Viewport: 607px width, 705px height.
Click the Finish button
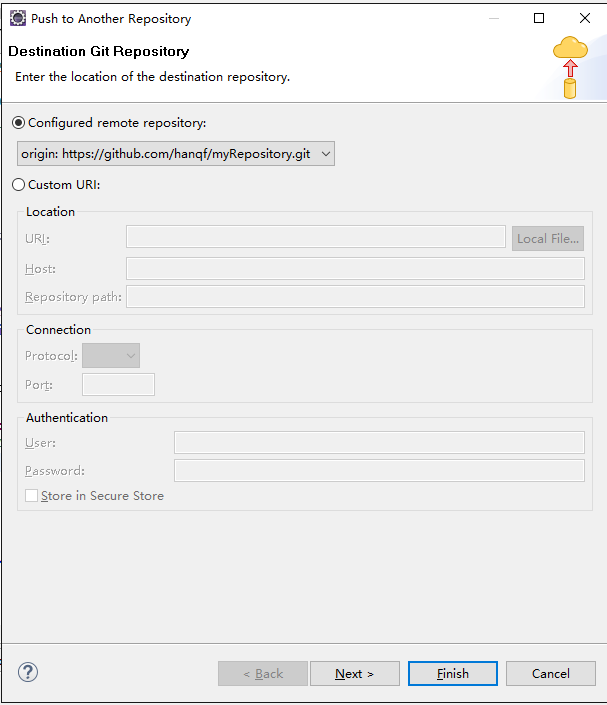(453, 674)
